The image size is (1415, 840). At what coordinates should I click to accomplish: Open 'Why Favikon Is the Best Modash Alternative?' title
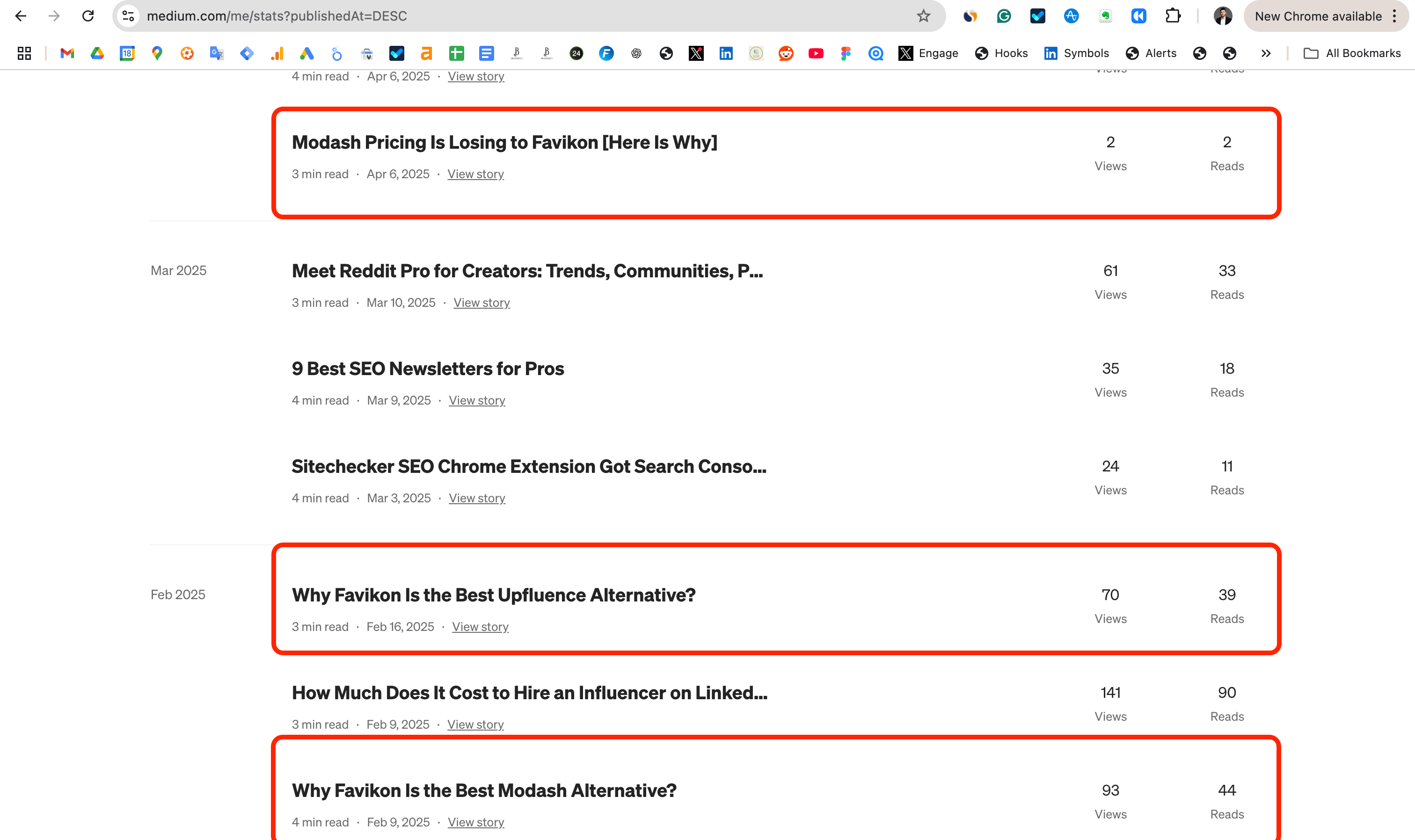tap(484, 791)
